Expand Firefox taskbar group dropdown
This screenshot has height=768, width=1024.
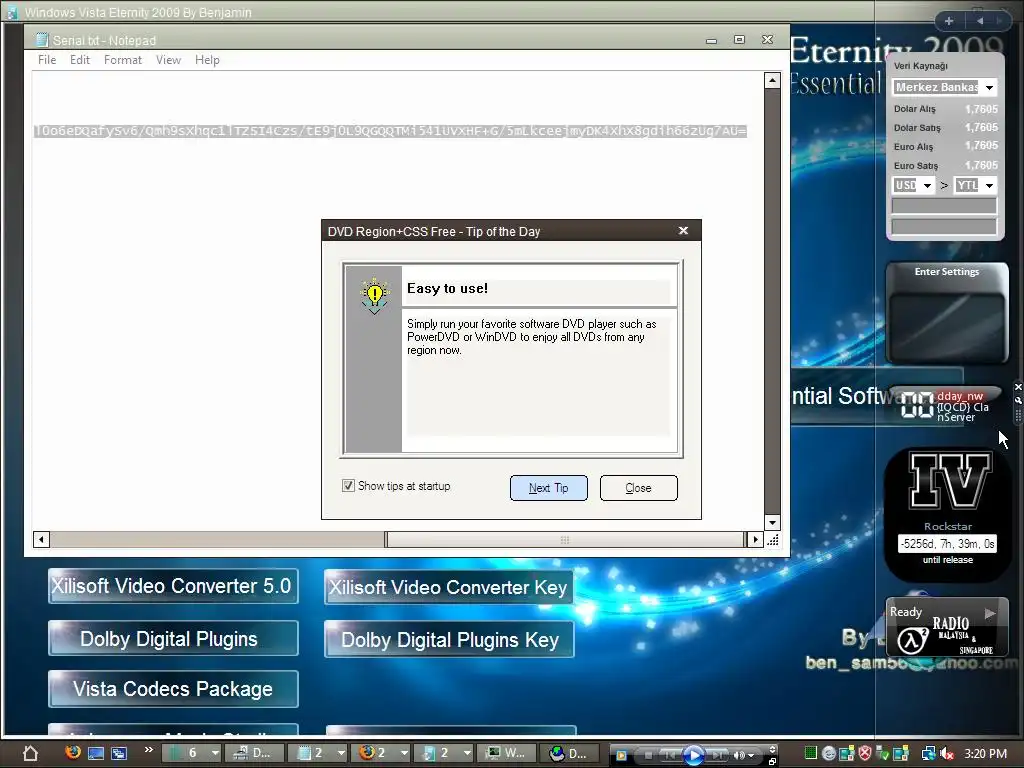point(404,753)
